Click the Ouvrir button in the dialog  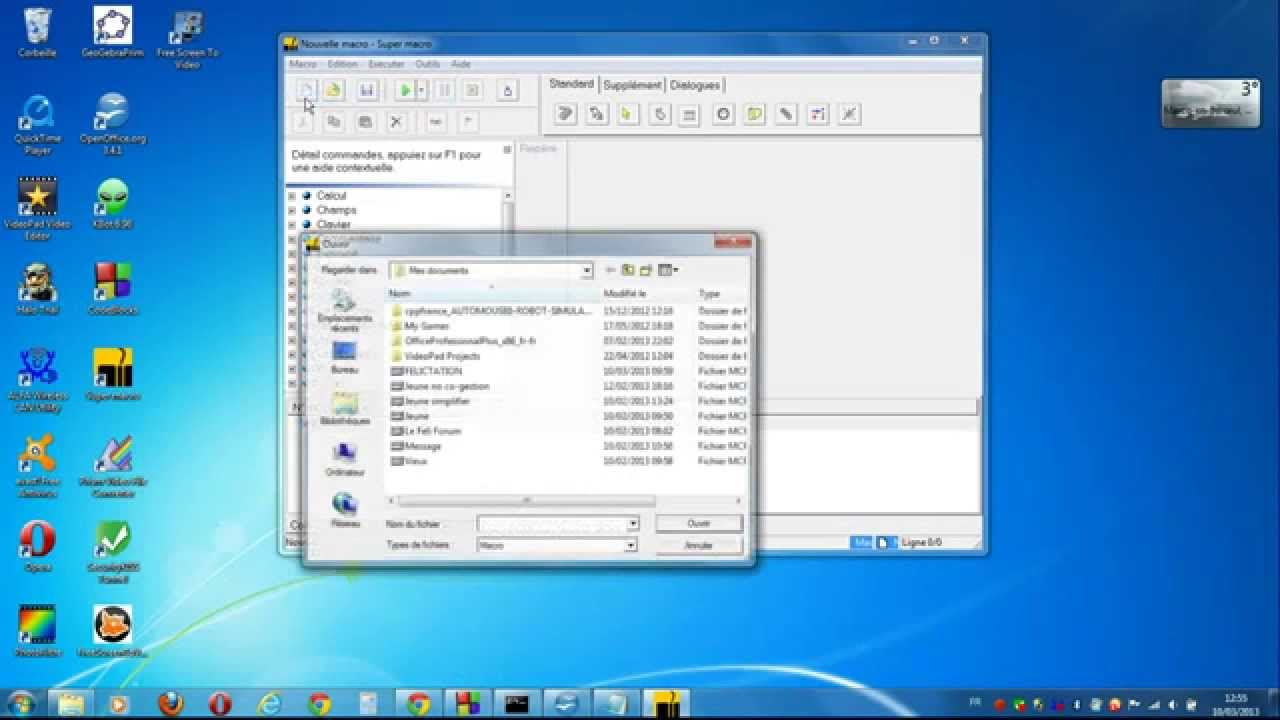(x=699, y=523)
